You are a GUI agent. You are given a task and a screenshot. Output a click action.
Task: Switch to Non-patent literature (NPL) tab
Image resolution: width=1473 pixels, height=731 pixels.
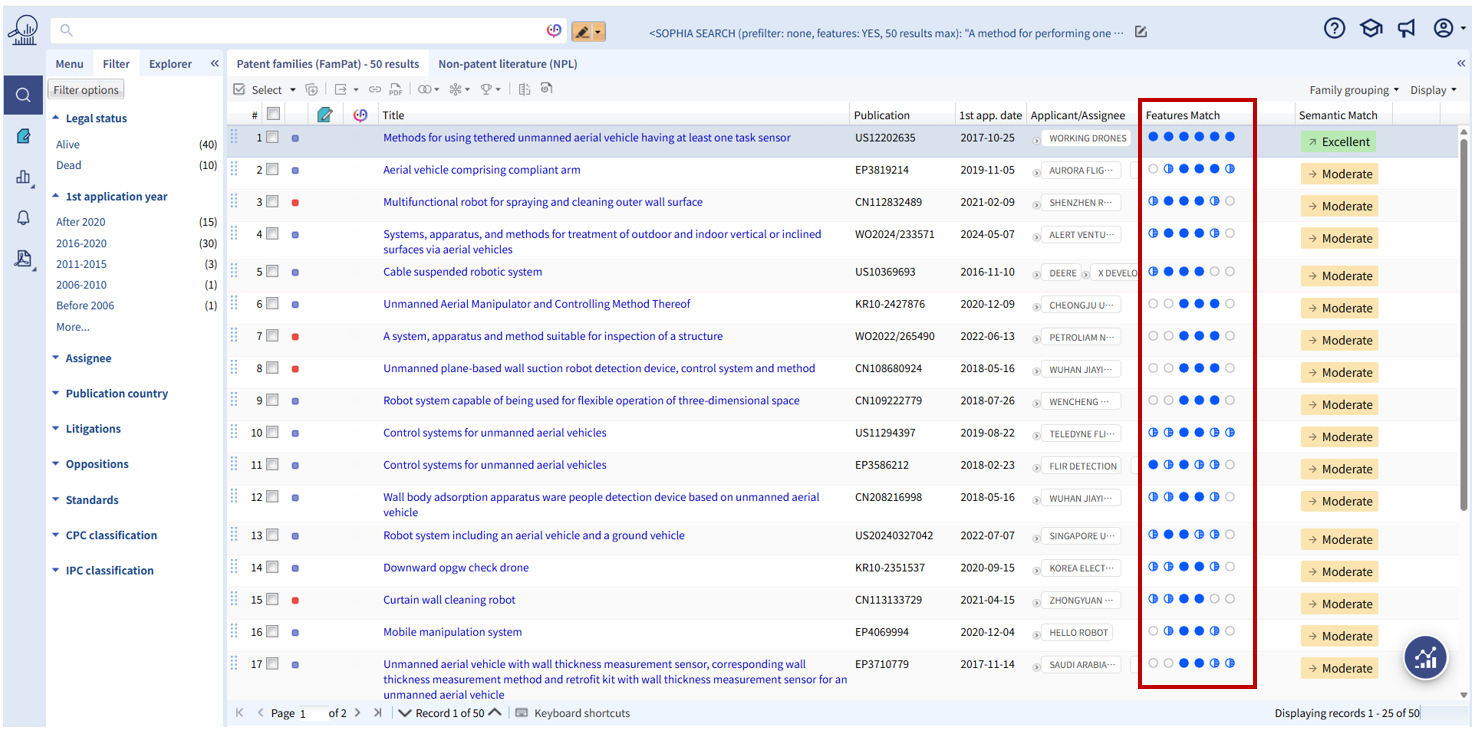507,64
